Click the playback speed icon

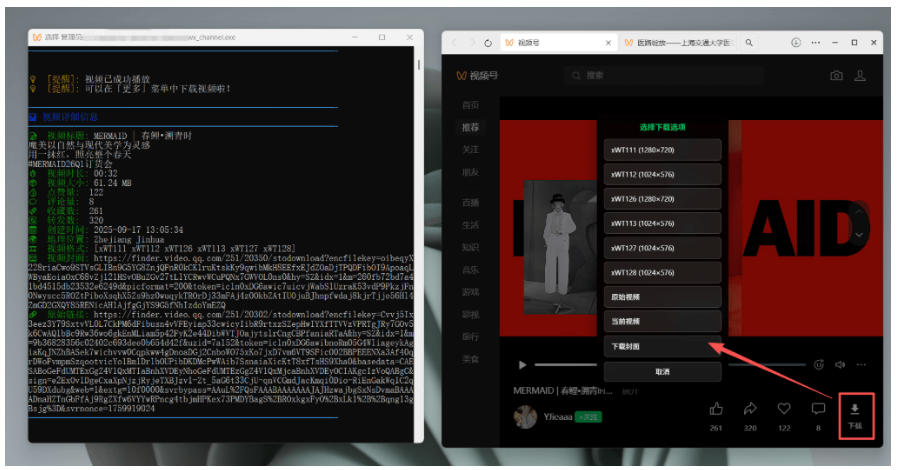[x=819, y=365]
